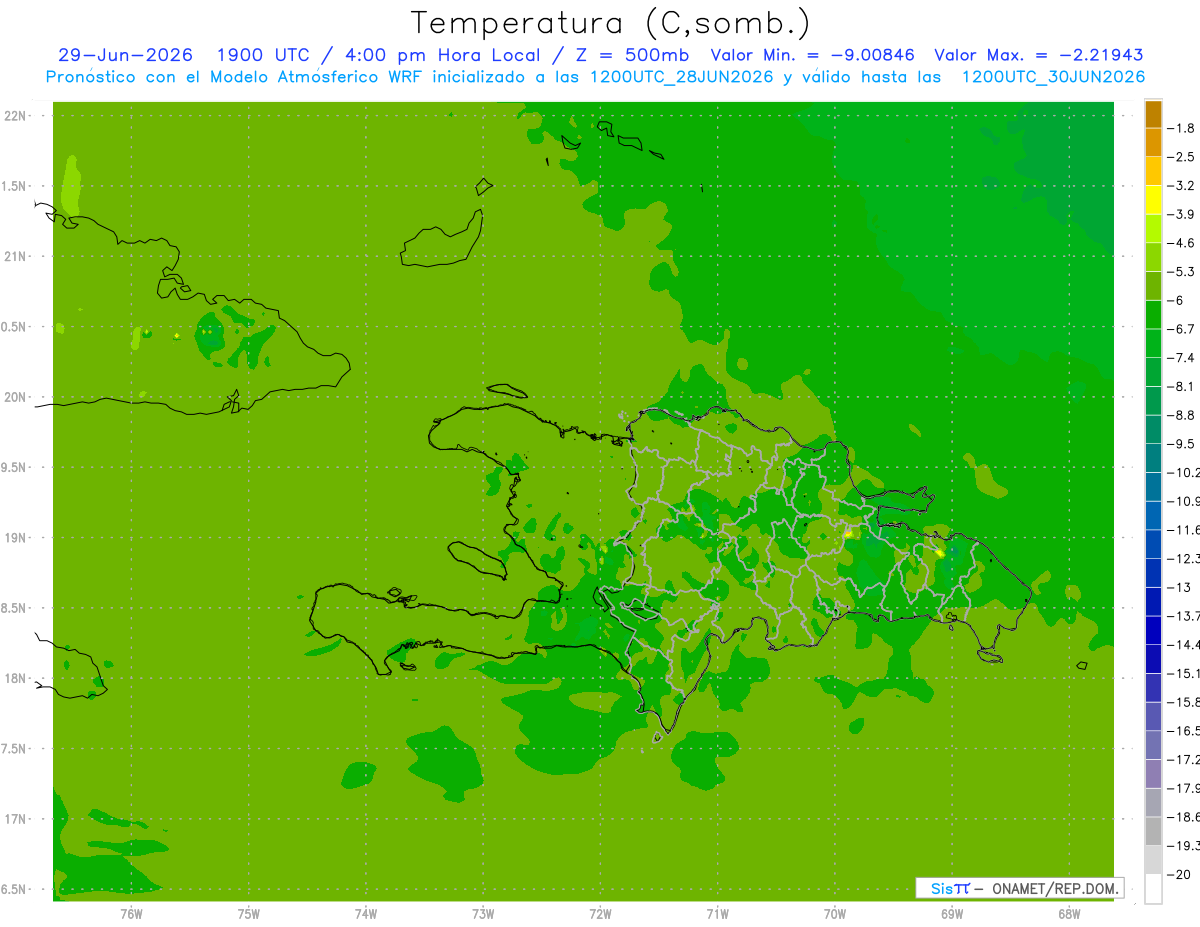Click the '17N' latitude label
This screenshot has width=1200, height=927.
tap(17, 819)
